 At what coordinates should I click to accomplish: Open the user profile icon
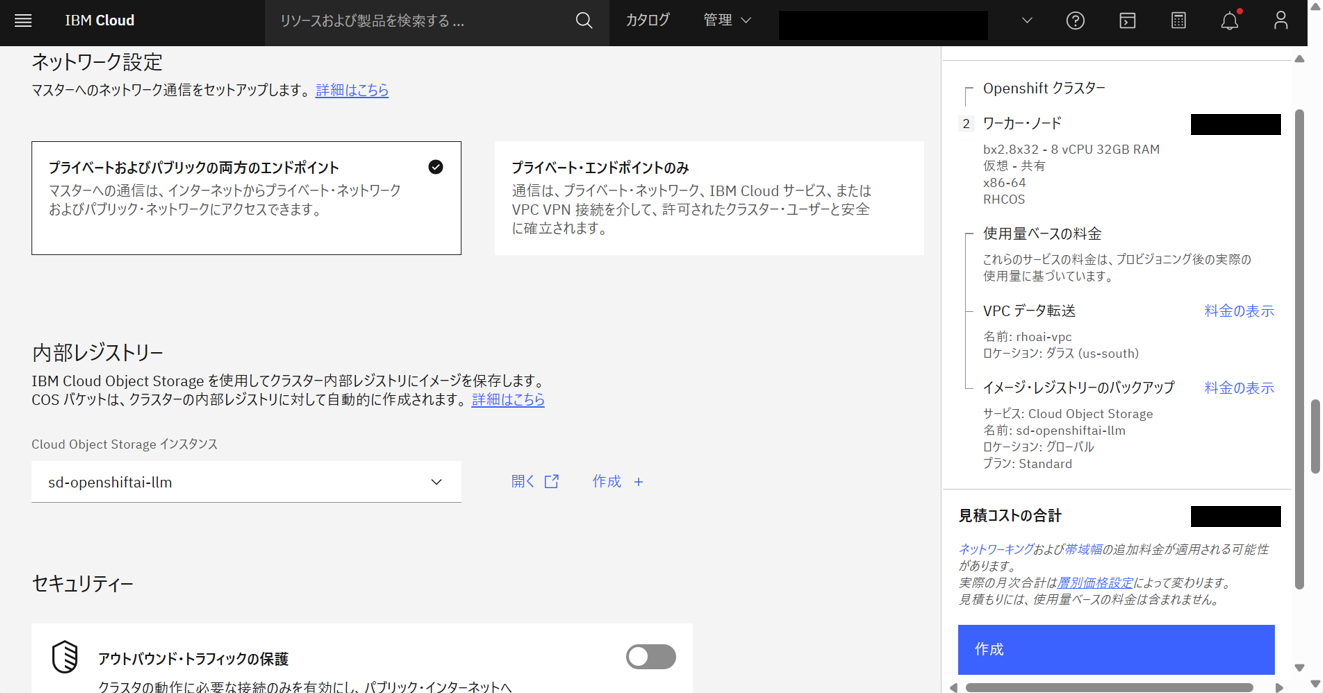click(1281, 20)
